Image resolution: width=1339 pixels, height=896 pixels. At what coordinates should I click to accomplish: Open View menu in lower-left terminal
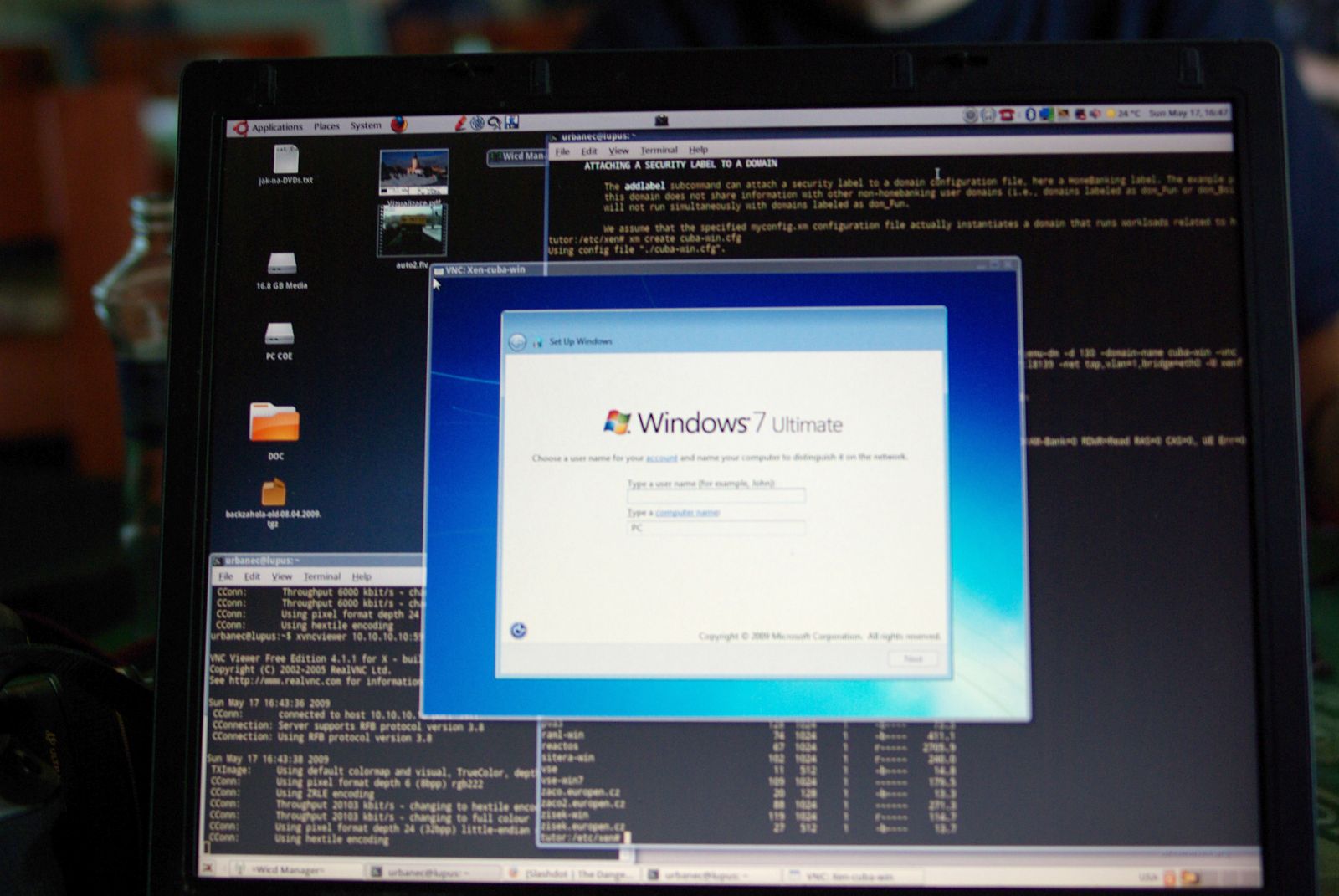pyautogui.click(x=282, y=576)
